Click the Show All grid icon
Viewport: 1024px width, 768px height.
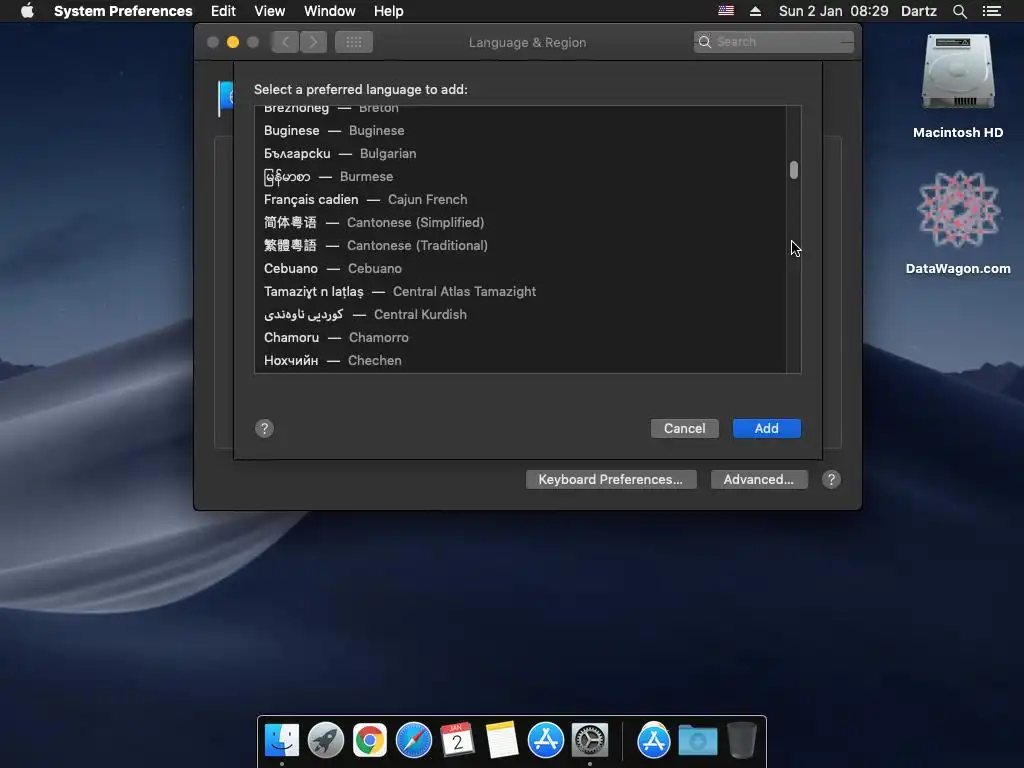click(354, 42)
